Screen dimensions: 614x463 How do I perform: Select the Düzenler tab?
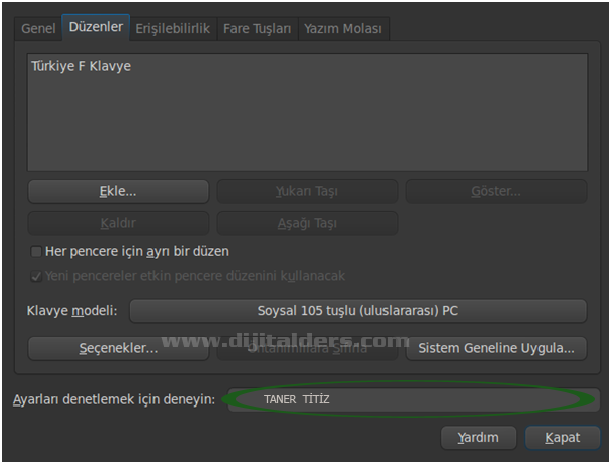tap(96, 27)
